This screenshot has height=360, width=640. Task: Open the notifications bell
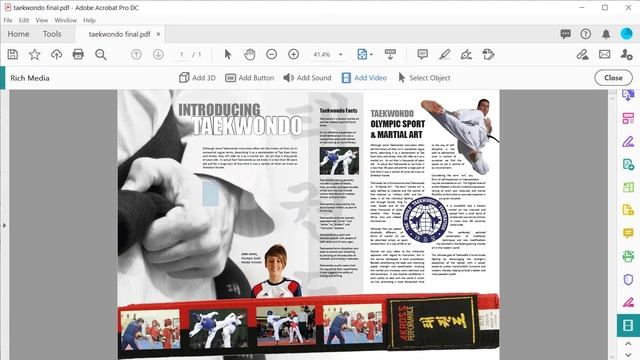click(x=606, y=34)
